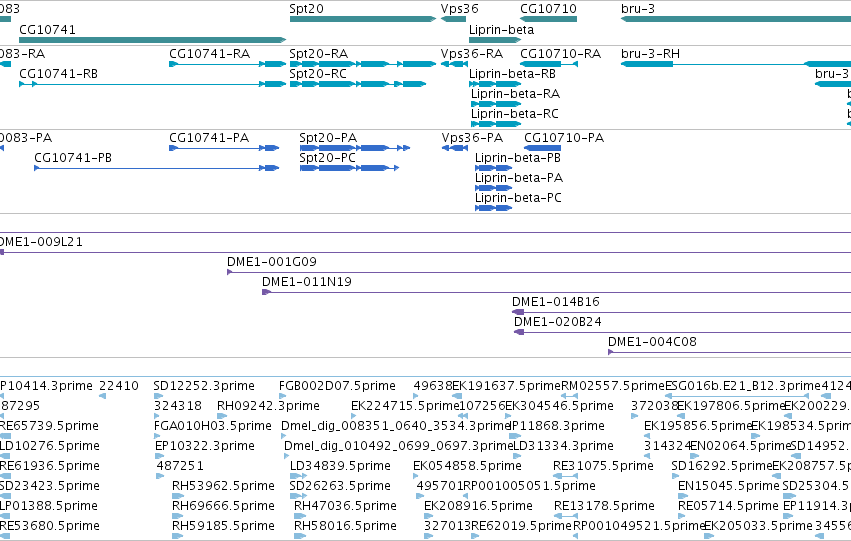
Task: Click transcript Liprin-beta-RC
Action: pos(496,124)
